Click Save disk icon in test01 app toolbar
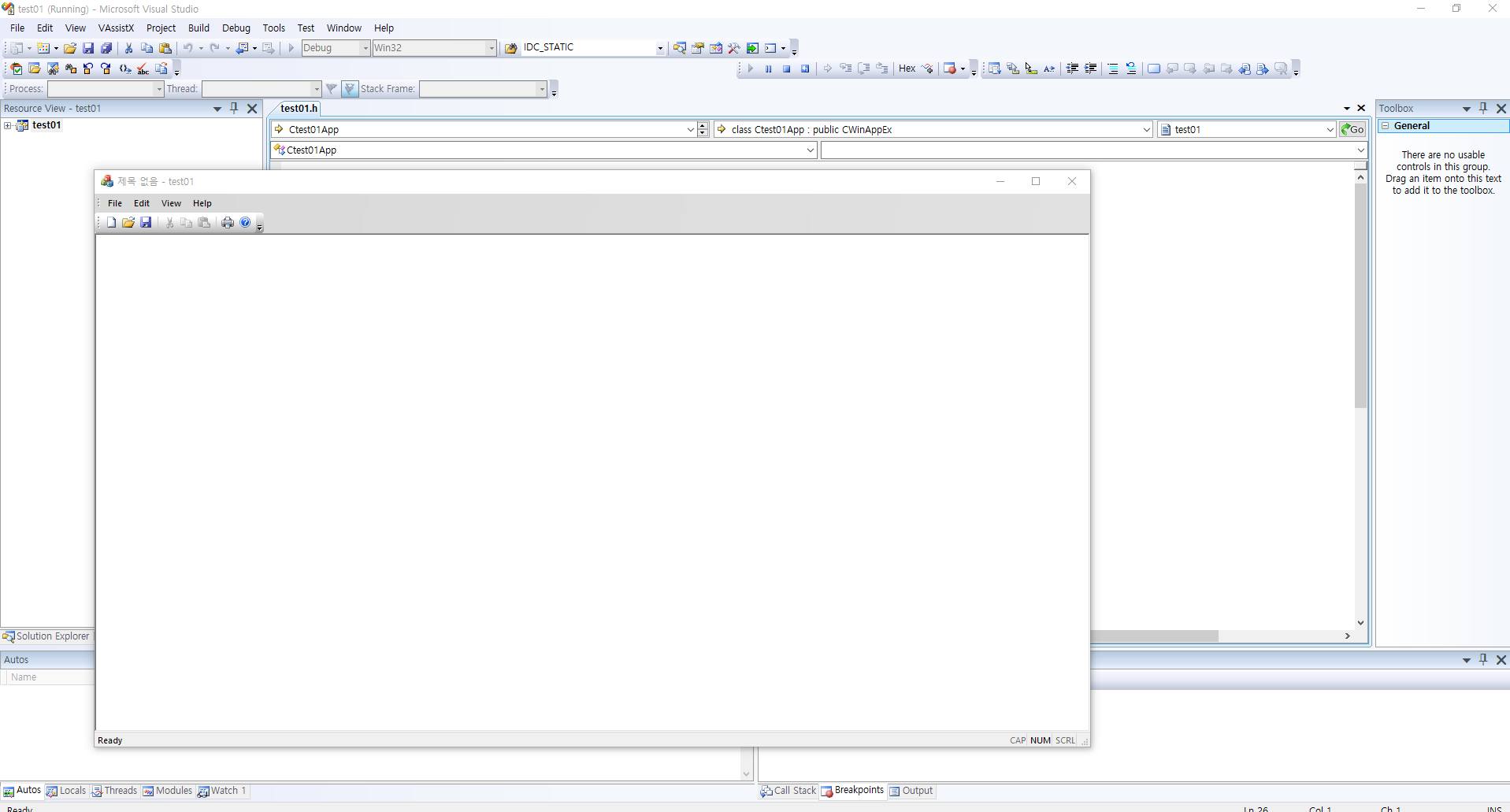 pyautogui.click(x=146, y=223)
